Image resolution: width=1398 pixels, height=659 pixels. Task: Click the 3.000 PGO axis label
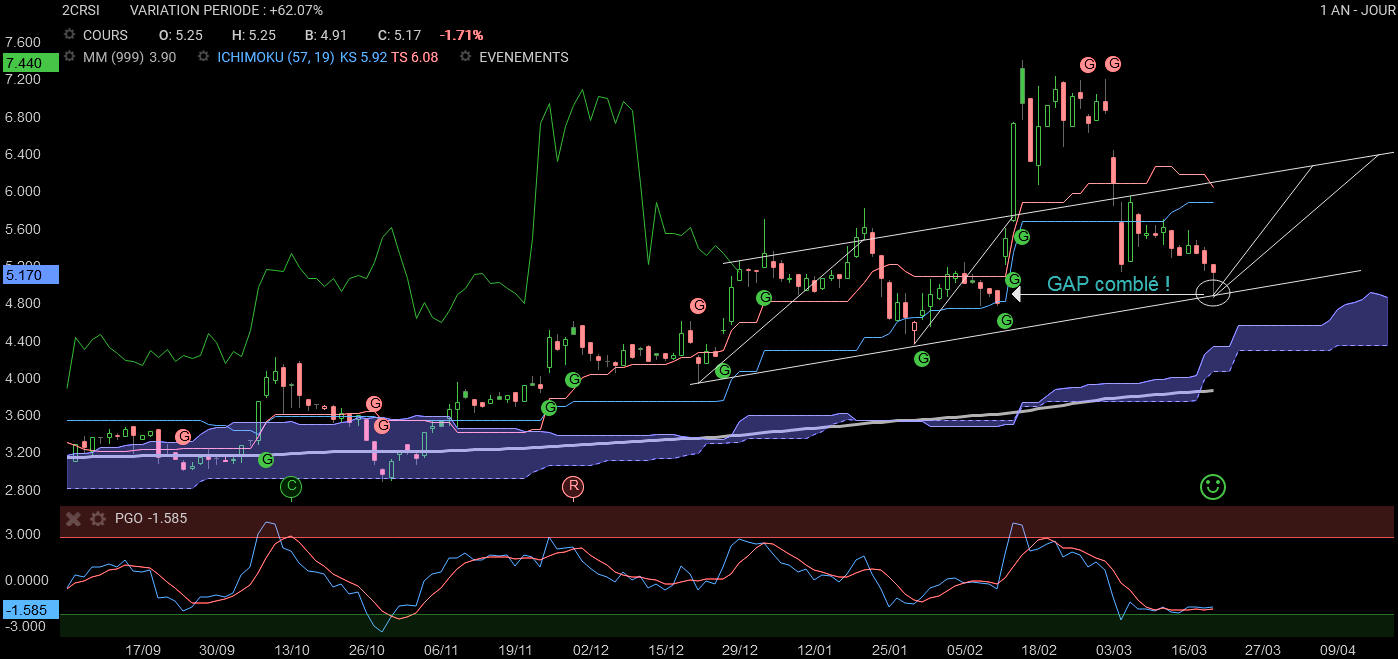pyautogui.click(x=22, y=534)
